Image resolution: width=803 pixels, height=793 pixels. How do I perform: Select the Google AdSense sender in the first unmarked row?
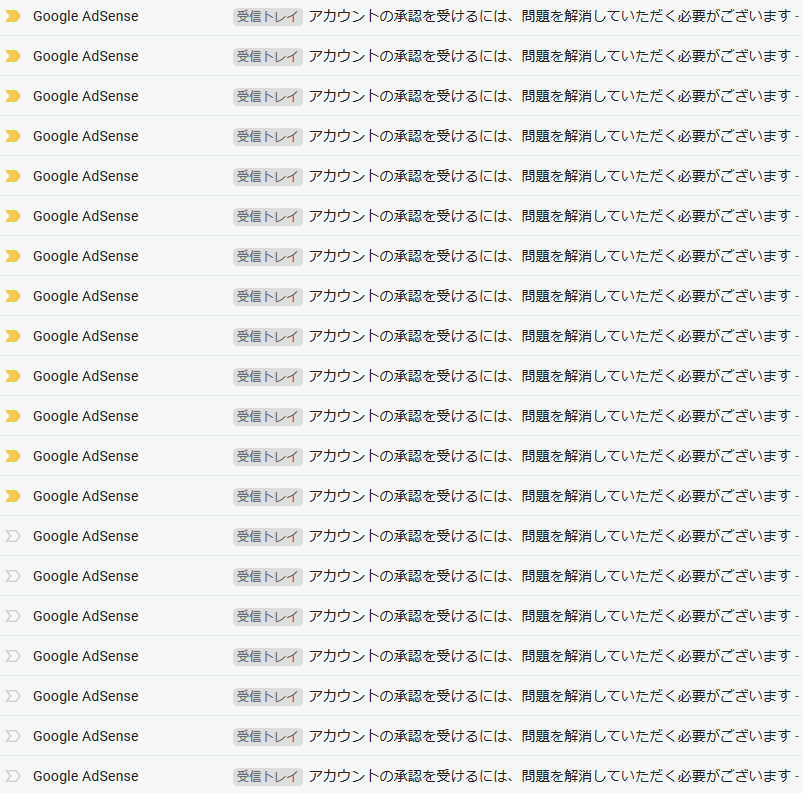[86, 536]
